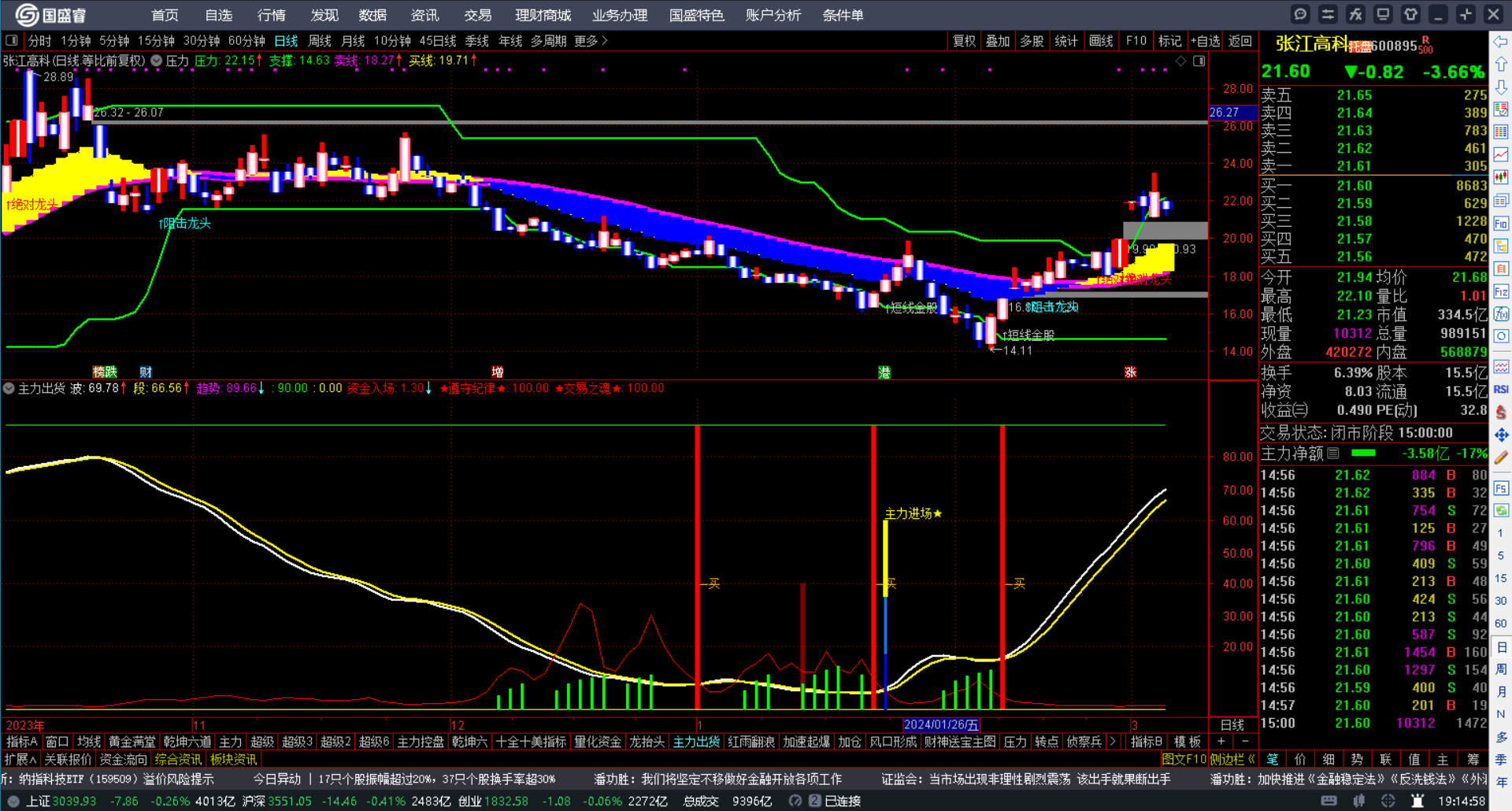This screenshot has height=811, width=1512.
Task: Toggle the list icon beside 主力净额
Action: point(1333,454)
